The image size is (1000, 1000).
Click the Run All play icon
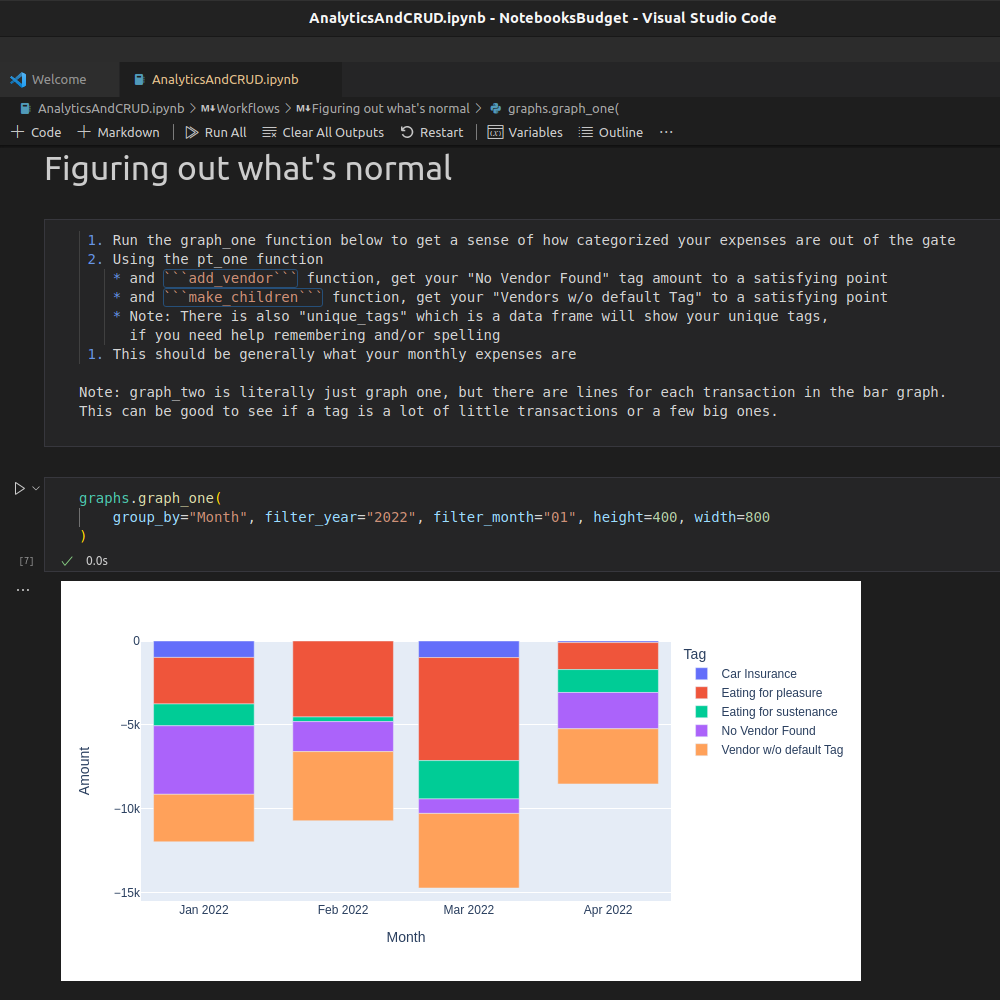tap(191, 133)
